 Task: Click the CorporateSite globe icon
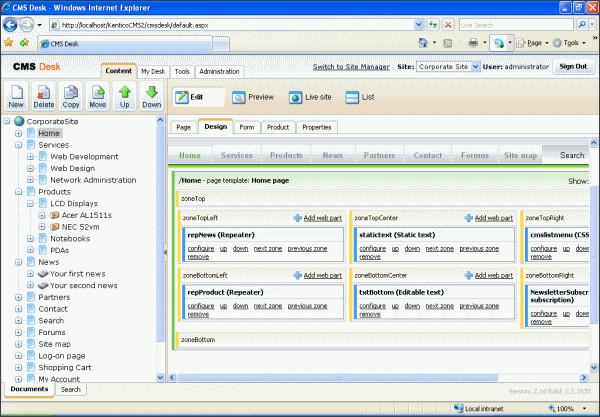[x=19, y=121]
